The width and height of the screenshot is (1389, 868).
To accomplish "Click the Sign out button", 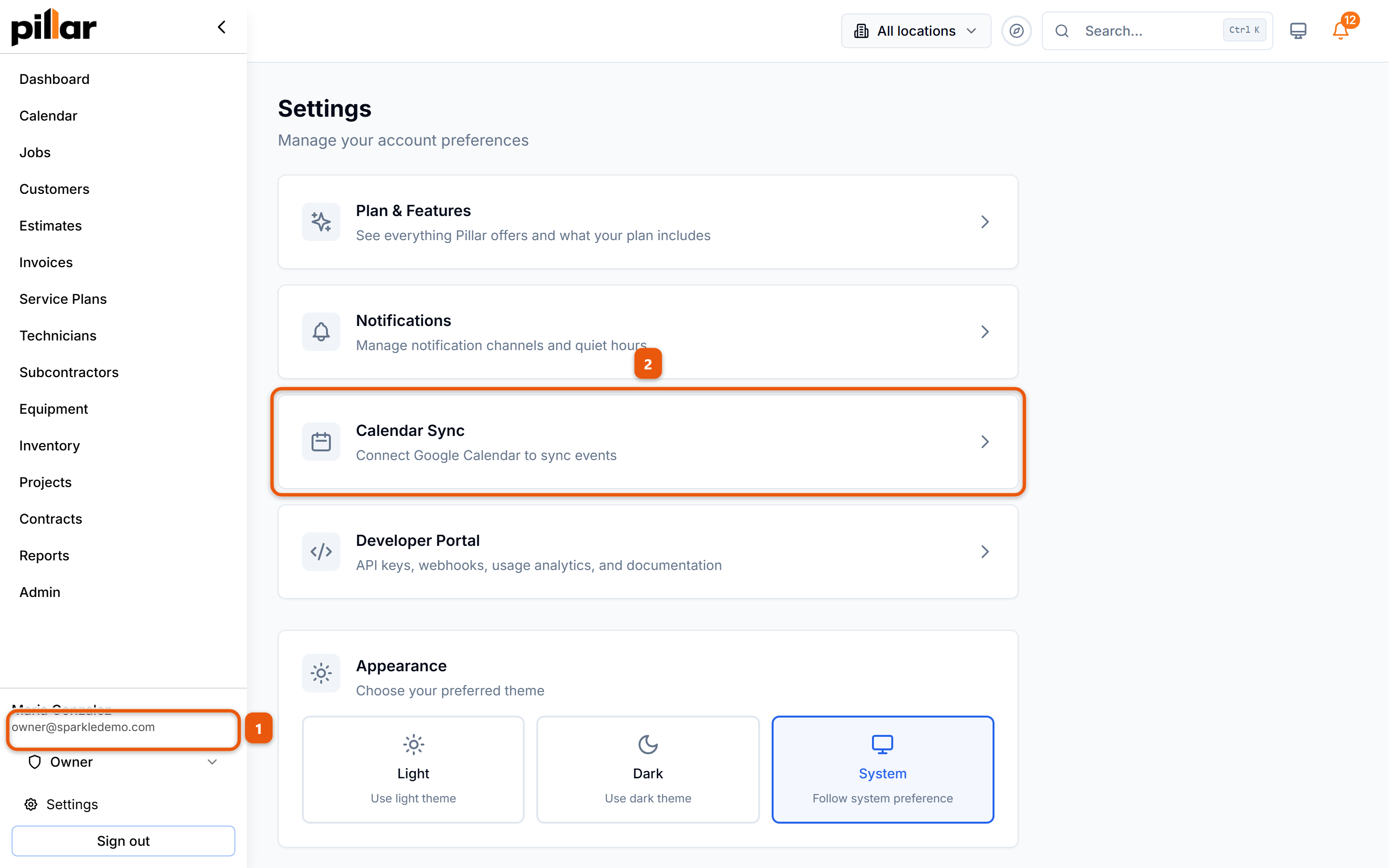I will (x=123, y=841).
